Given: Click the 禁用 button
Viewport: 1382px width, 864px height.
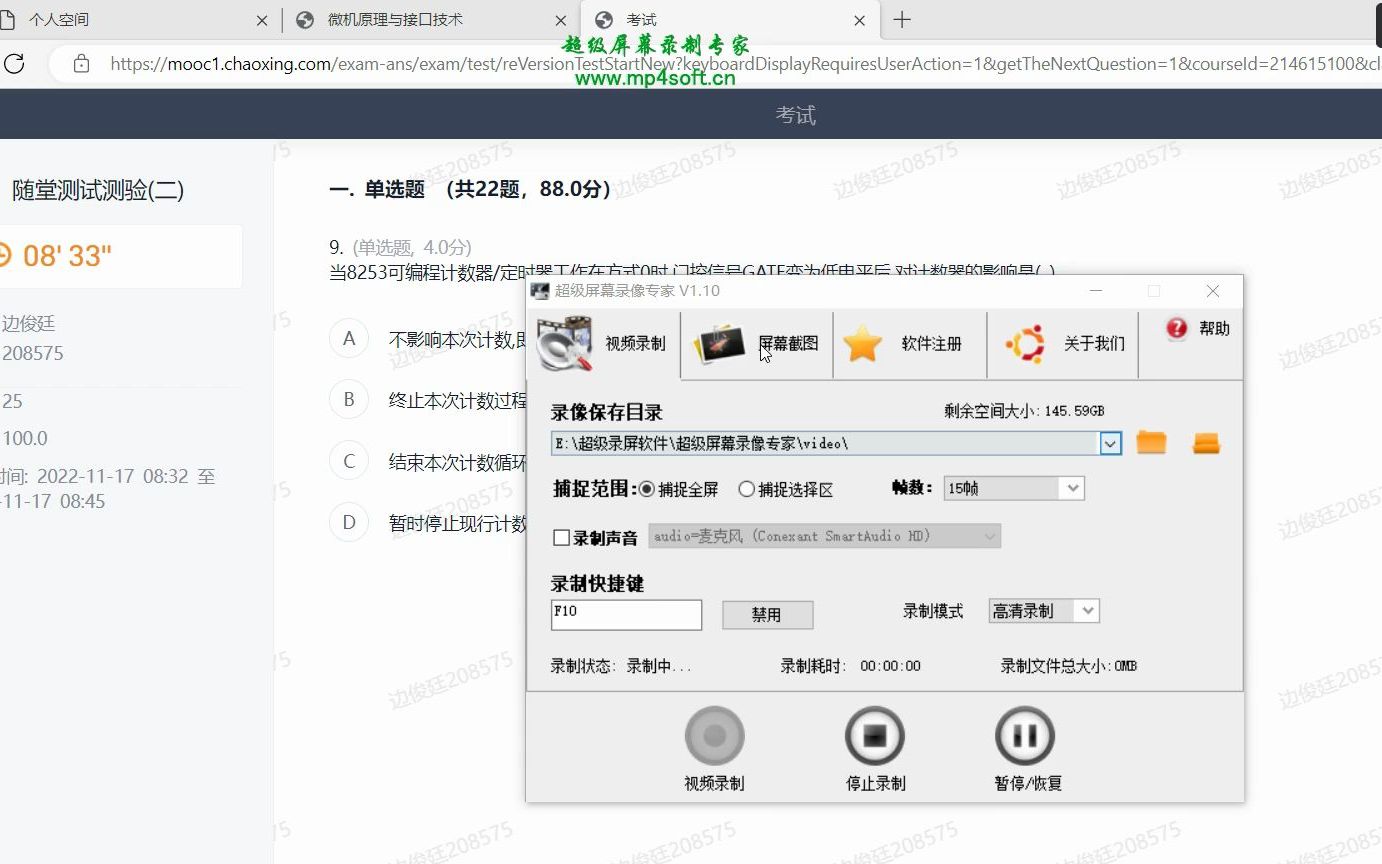Looking at the screenshot, I should coord(767,614).
